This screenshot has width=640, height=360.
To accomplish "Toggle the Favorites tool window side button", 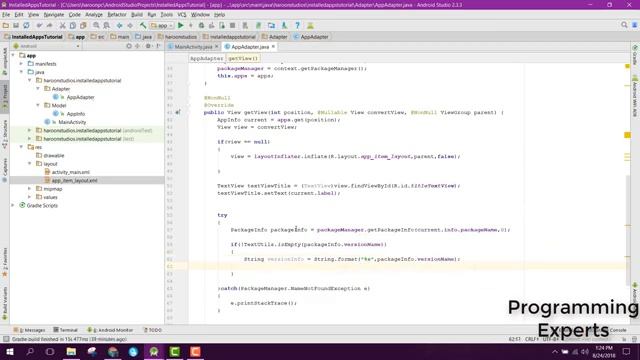I will tap(5, 262).
